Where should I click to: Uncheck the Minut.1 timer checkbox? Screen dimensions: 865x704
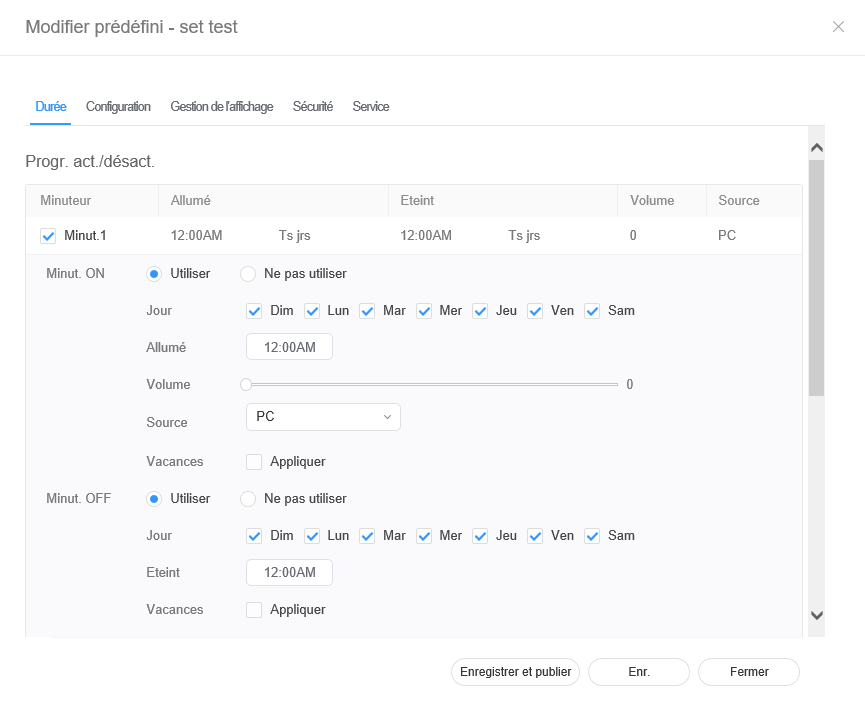pyautogui.click(x=48, y=236)
